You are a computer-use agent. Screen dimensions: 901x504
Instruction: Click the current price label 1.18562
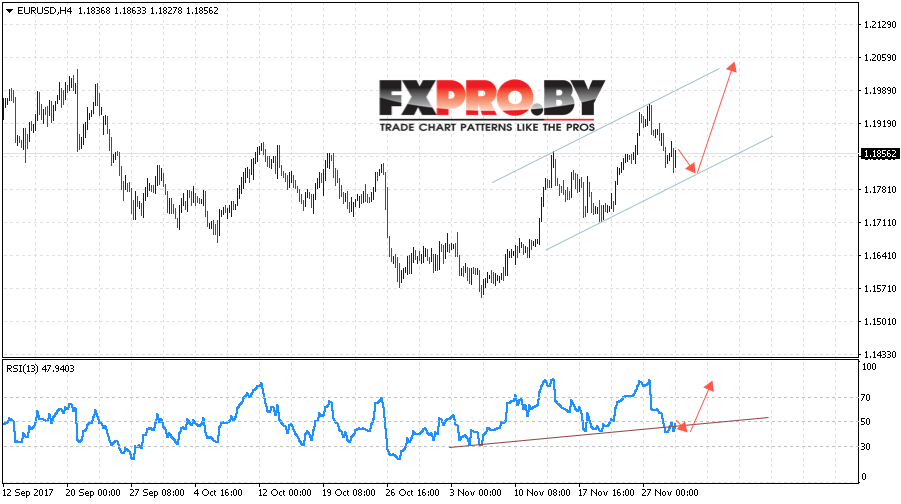pyautogui.click(x=880, y=154)
